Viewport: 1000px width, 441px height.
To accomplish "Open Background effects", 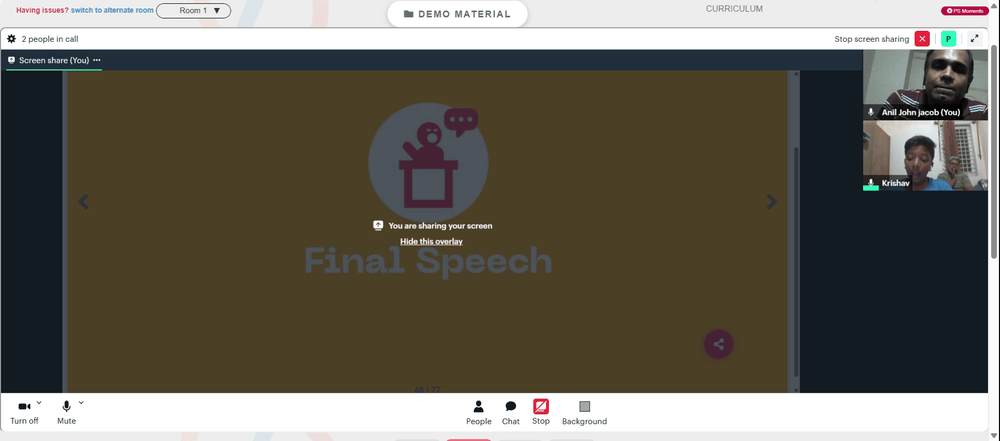I will 584,412.
